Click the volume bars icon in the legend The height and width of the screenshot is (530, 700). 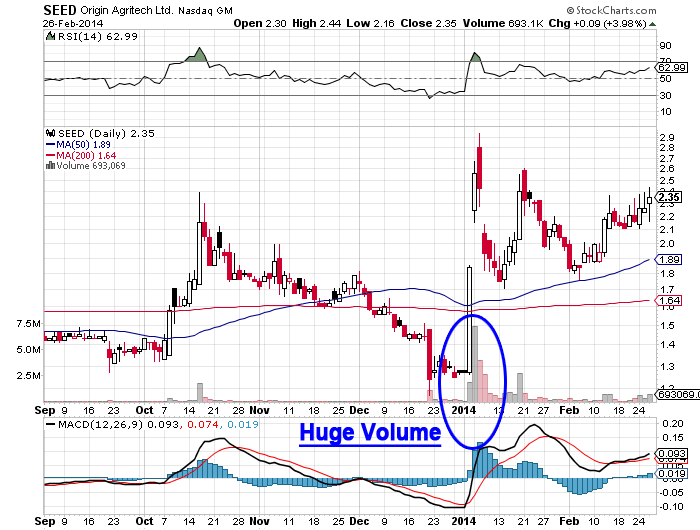[50, 166]
